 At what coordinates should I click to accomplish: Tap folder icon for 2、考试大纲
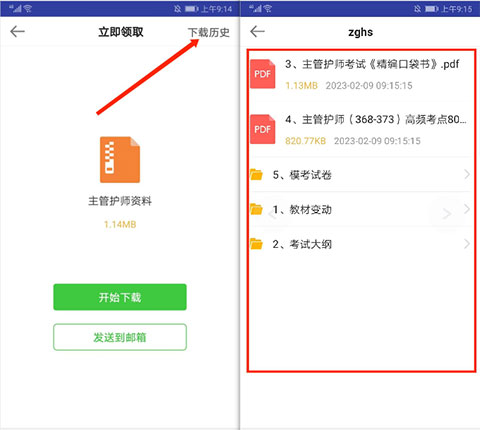(256, 244)
